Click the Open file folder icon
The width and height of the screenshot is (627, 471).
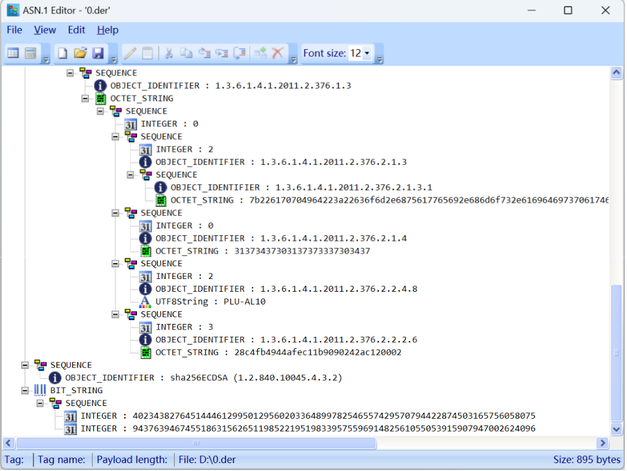pos(81,53)
